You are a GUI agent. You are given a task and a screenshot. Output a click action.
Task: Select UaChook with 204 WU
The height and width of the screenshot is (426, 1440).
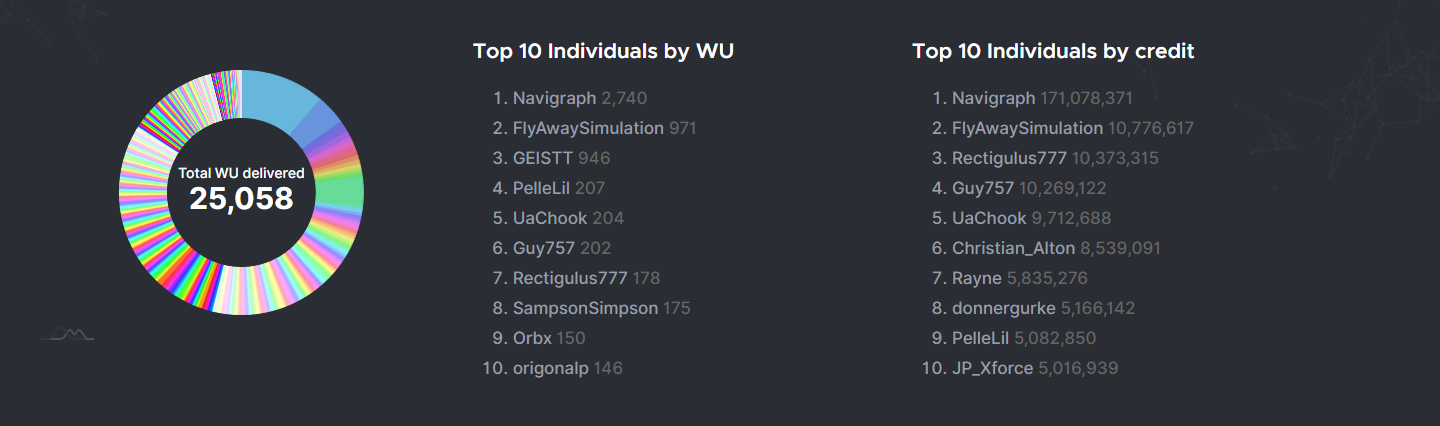[549, 218]
